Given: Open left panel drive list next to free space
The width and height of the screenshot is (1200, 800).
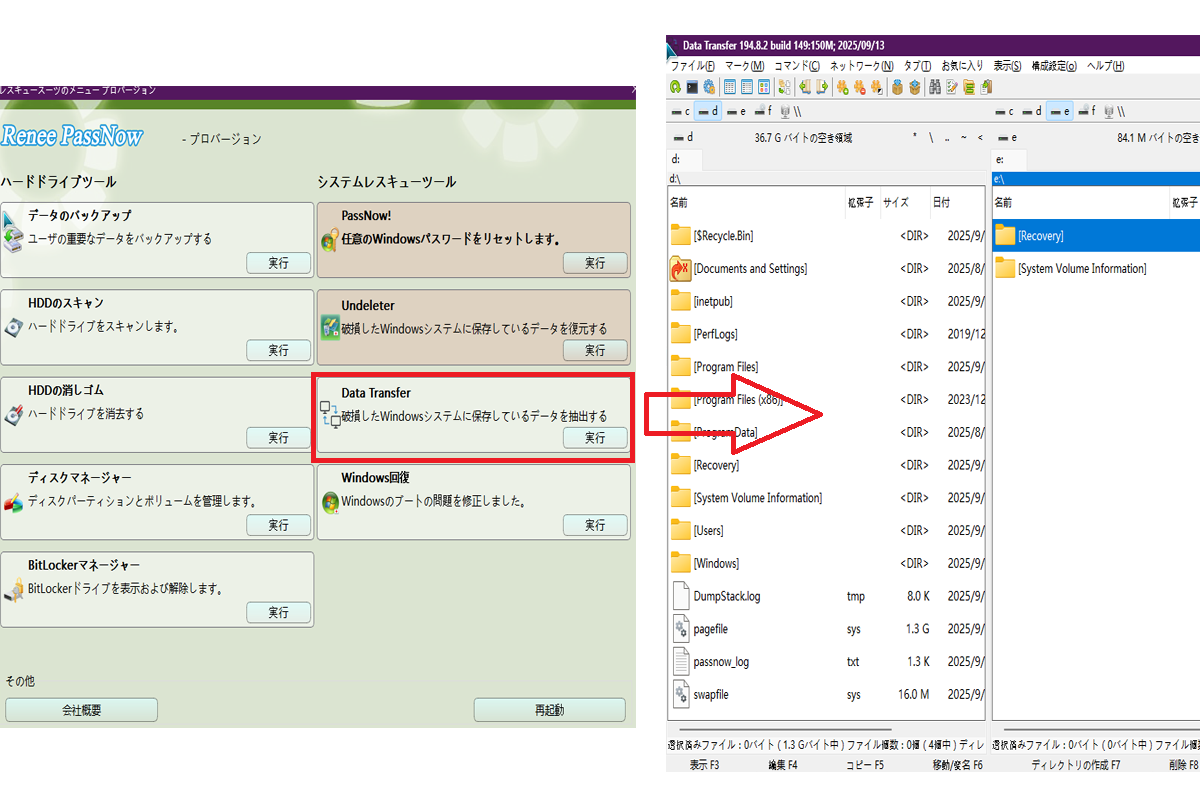Looking at the screenshot, I should pyautogui.click(x=683, y=137).
